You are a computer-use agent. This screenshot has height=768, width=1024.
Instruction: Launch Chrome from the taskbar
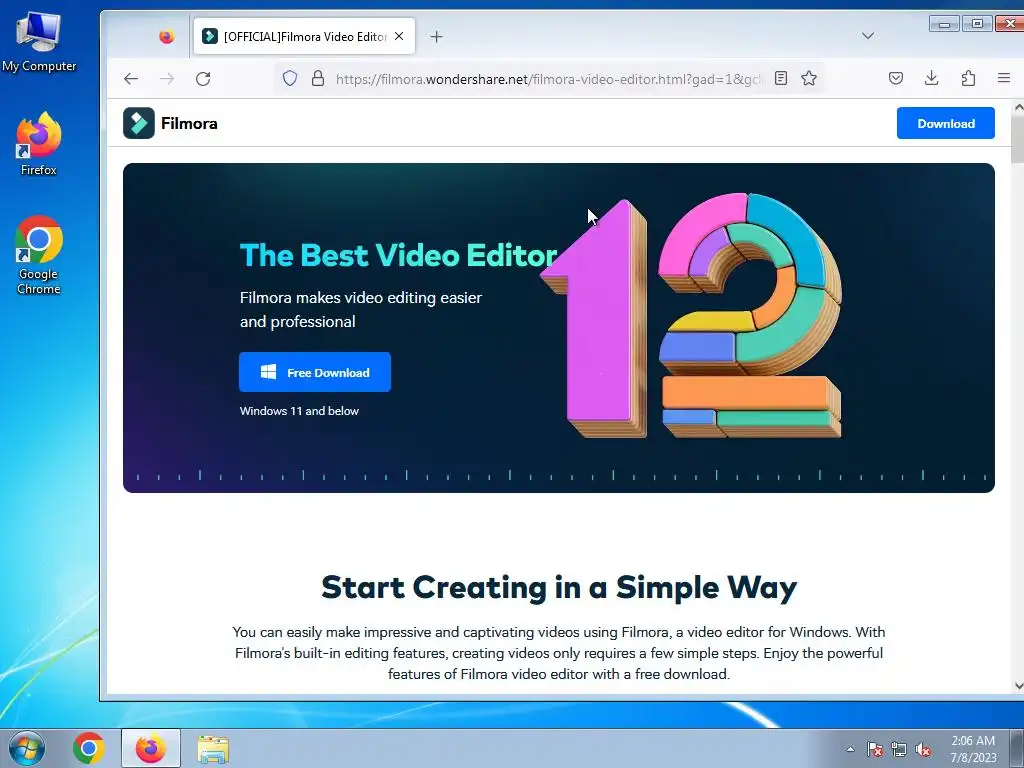click(x=89, y=748)
